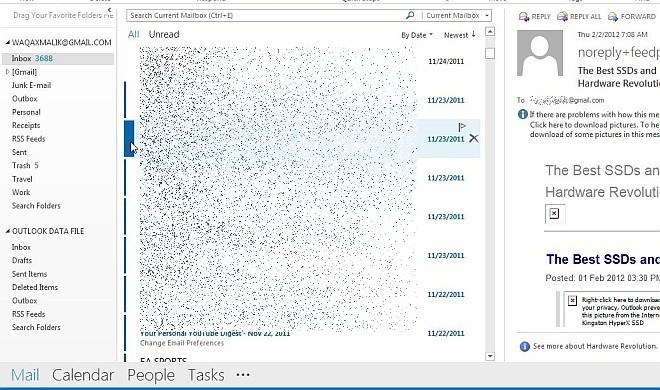Open the message dated 11/22/2011 YouTube Digest
This screenshot has height=390, width=660.
302,334
